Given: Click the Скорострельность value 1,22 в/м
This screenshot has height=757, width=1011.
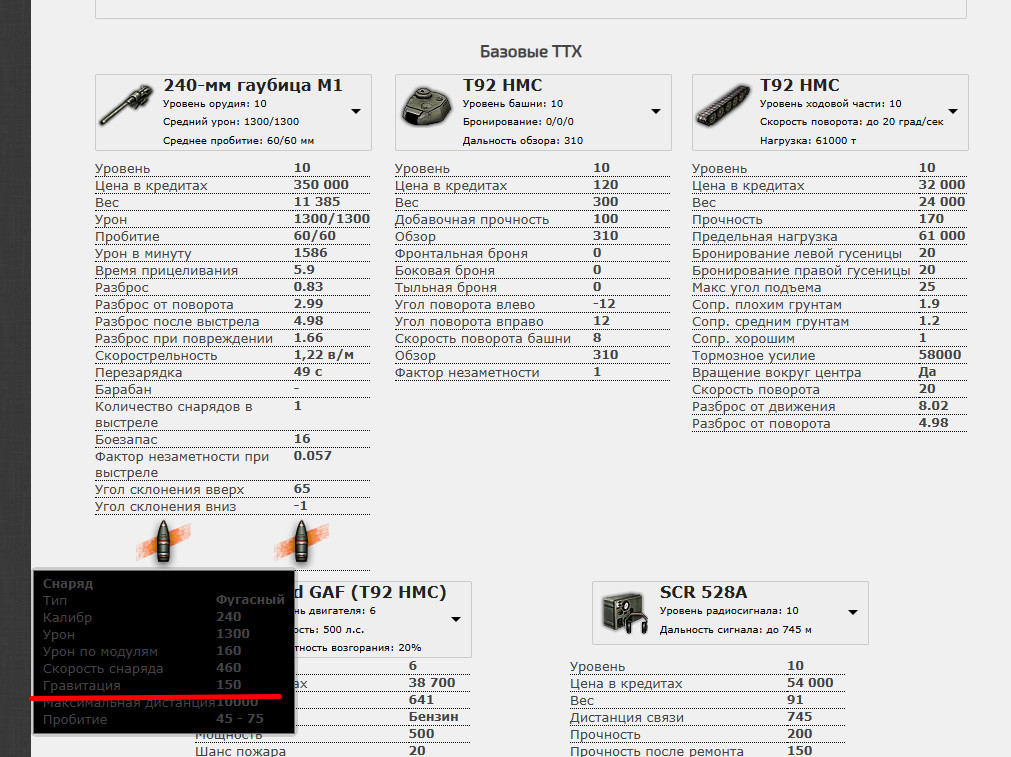Looking at the screenshot, I should pyautogui.click(x=324, y=355).
